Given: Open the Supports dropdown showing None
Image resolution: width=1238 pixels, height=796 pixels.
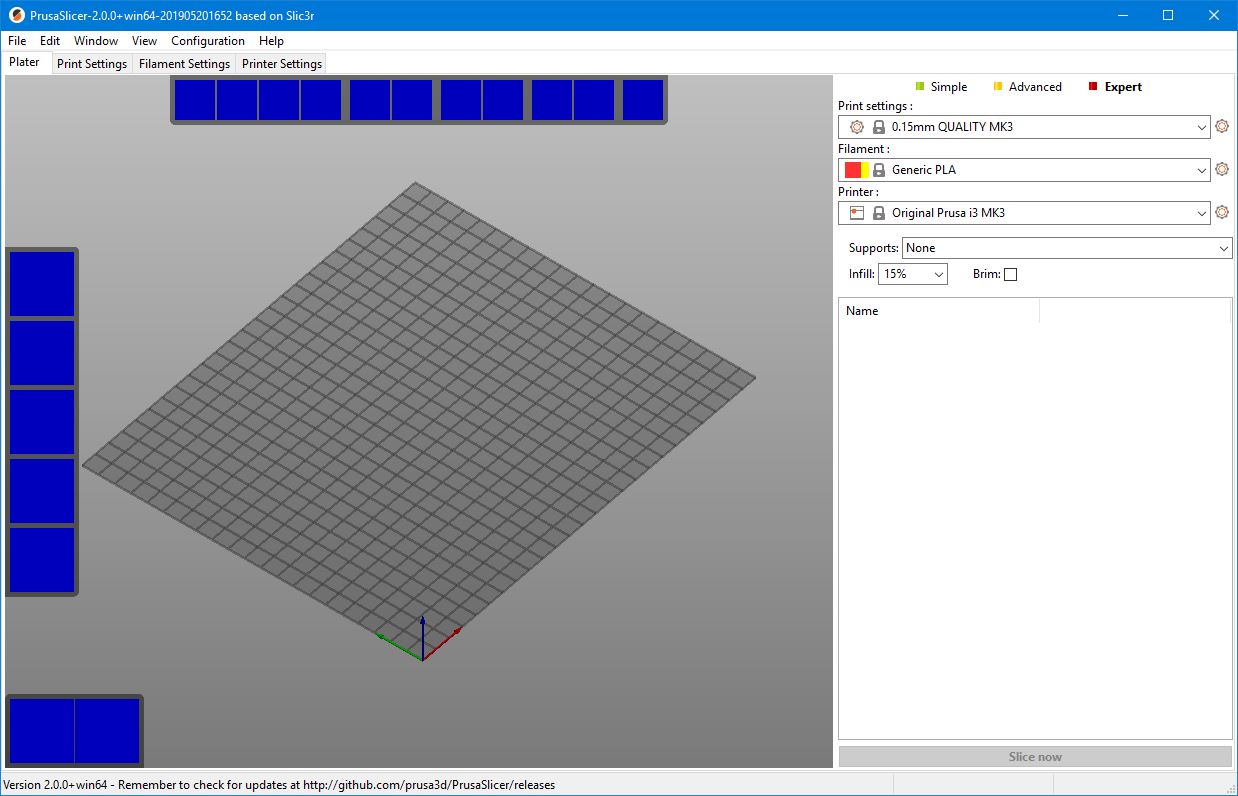Looking at the screenshot, I should tap(1067, 248).
